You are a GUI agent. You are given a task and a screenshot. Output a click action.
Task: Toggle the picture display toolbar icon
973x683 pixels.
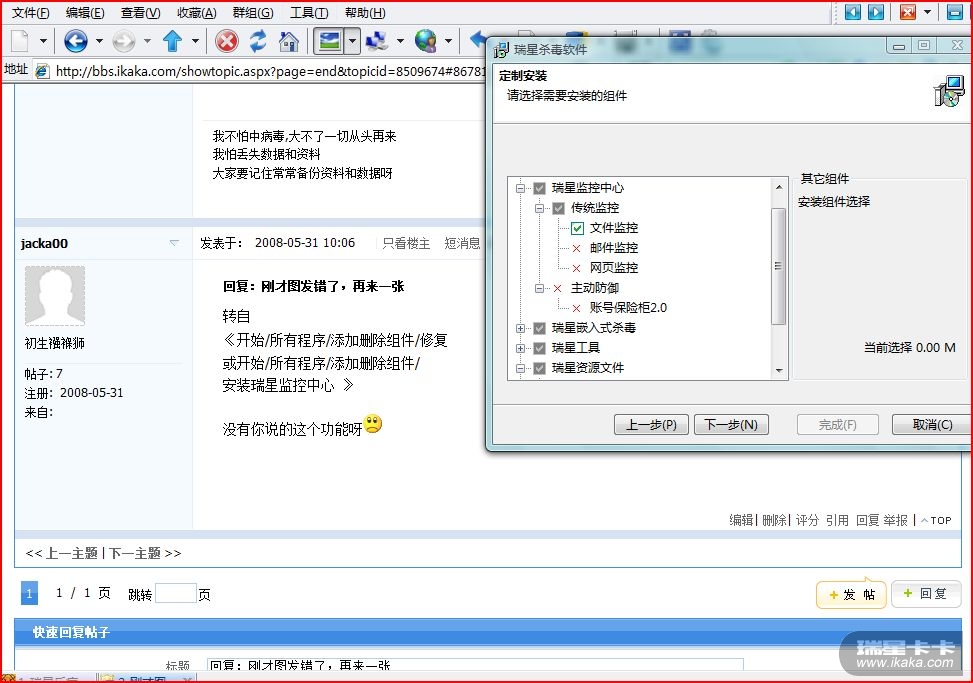pos(330,42)
